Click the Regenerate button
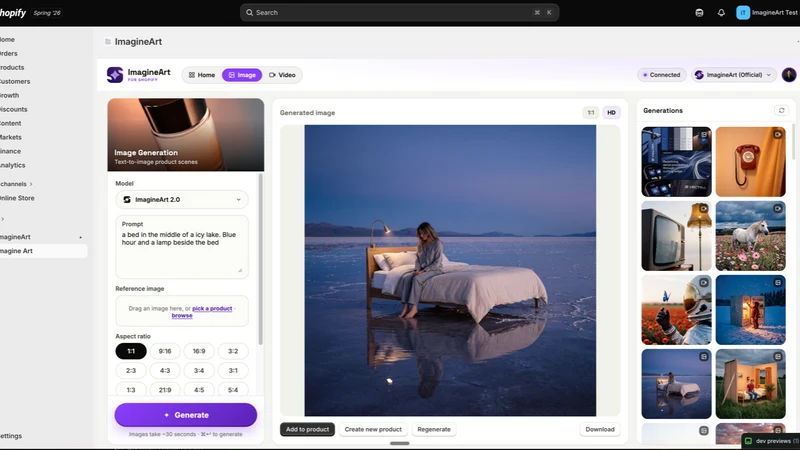The width and height of the screenshot is (800, 450). click(434, 430)
